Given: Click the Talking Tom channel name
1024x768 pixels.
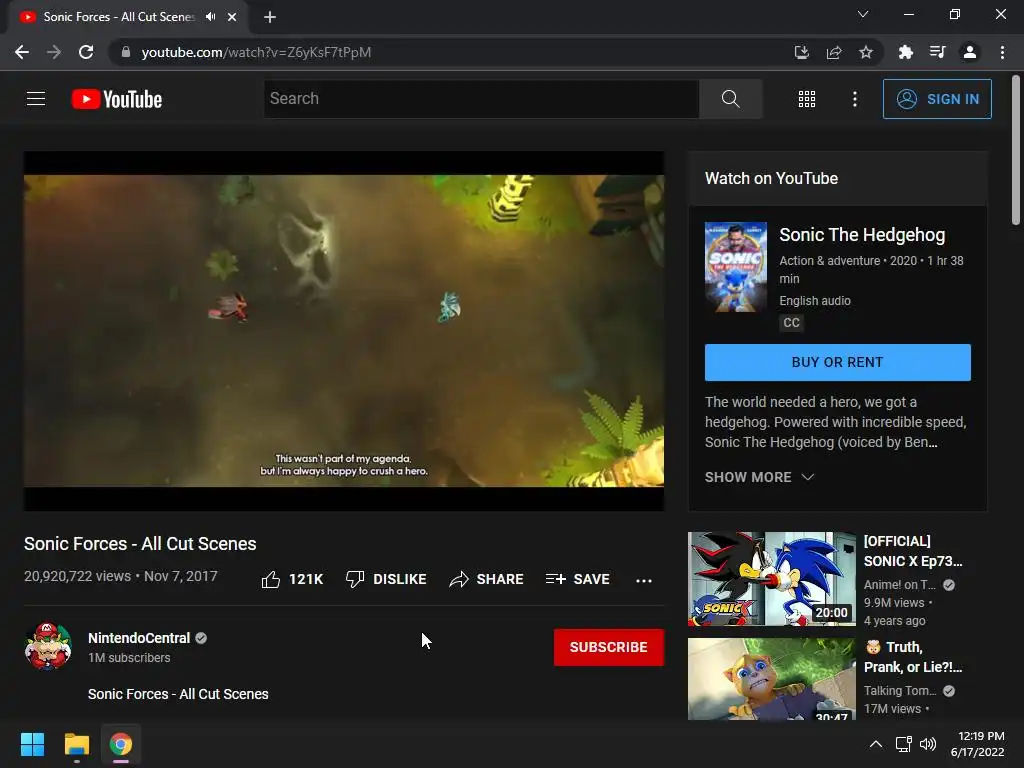Looking at the screenshot, I should (899, 691).
